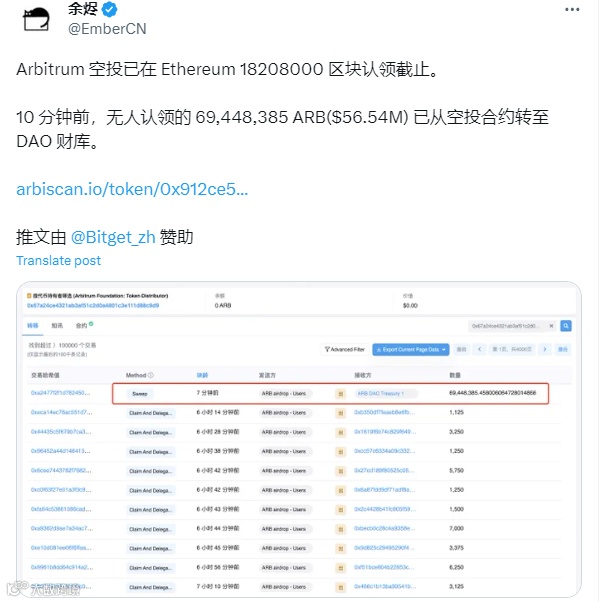Go to previous page with the left chevron
This screenshot has height=602, width=600.
479,349
